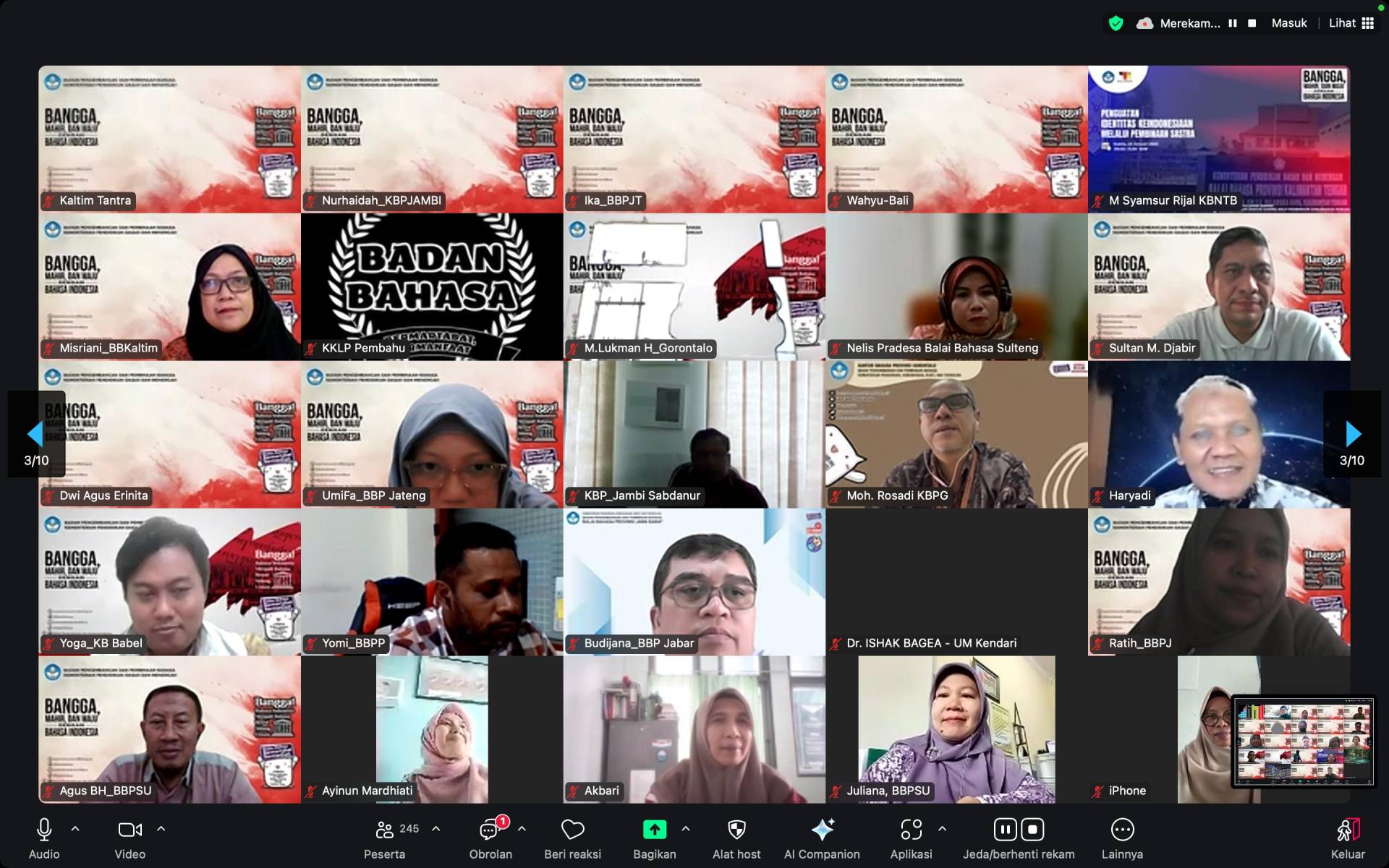This screenshot has width=1389, height=868.
Task: Open the Peserta participants panel
Action: [385, 830]
